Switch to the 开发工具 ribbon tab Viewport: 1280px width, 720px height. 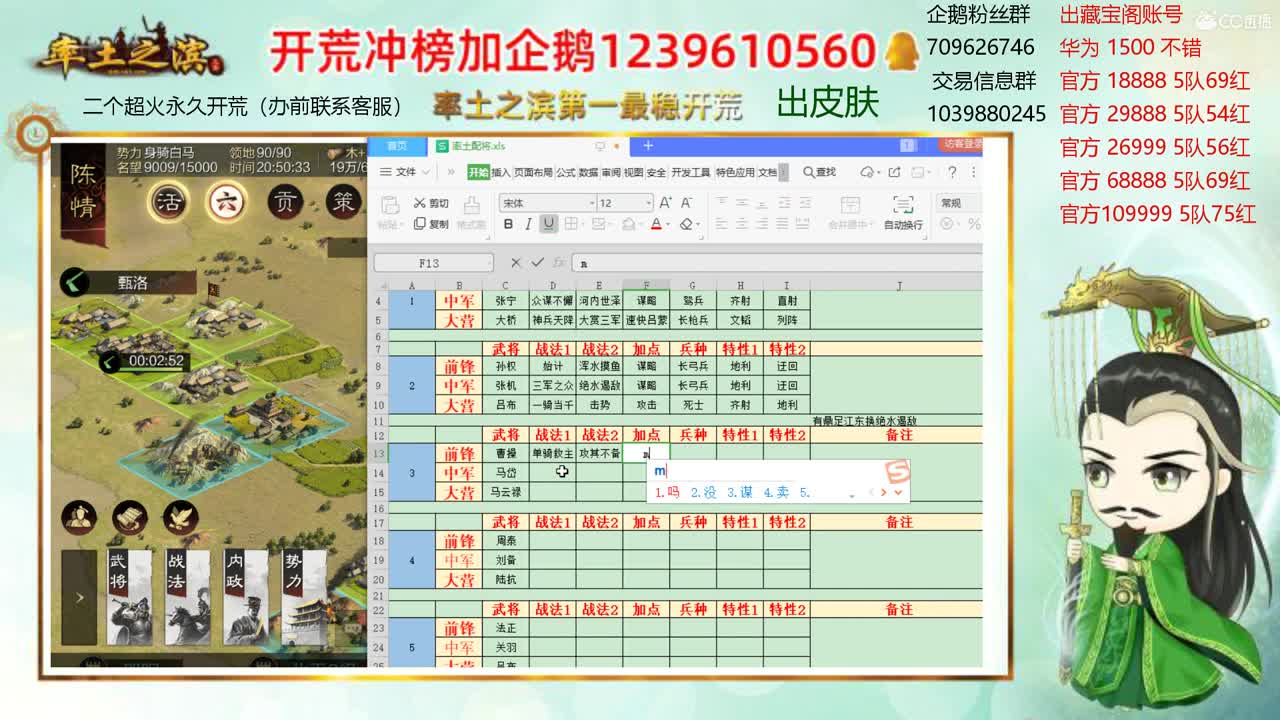point(690,172)
